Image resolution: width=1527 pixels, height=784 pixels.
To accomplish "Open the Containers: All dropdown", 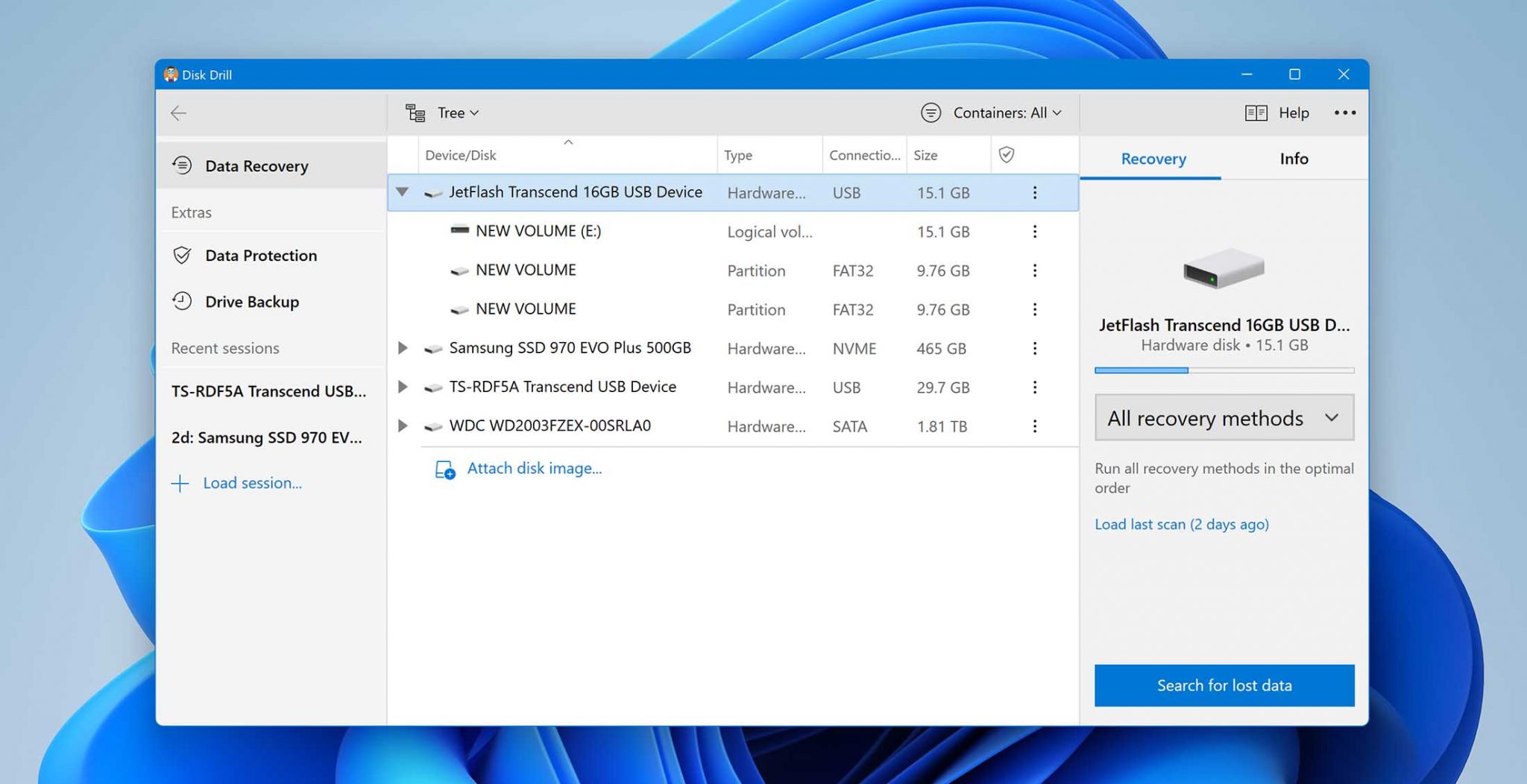I will pyautogui.click(x=1007, y=113).
